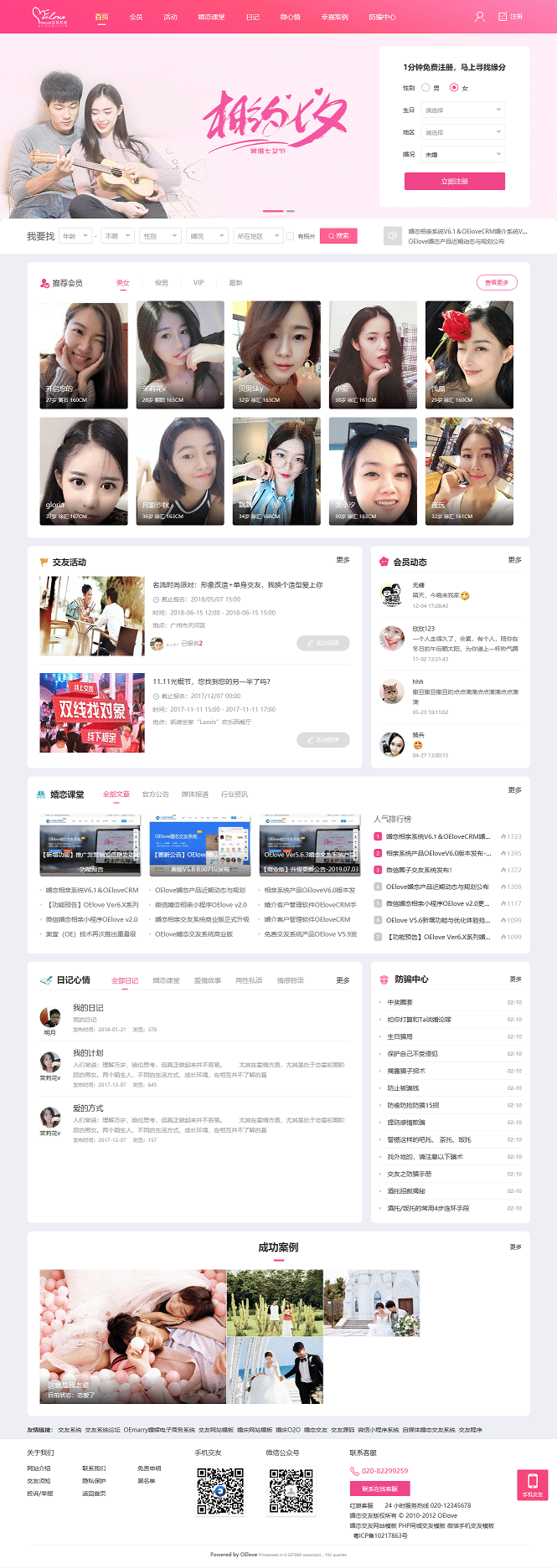Switch to VIP tab in 推荐会员
Image resolution: width=557 pixels, height=1568 pixels.
[x=199, y=283]
